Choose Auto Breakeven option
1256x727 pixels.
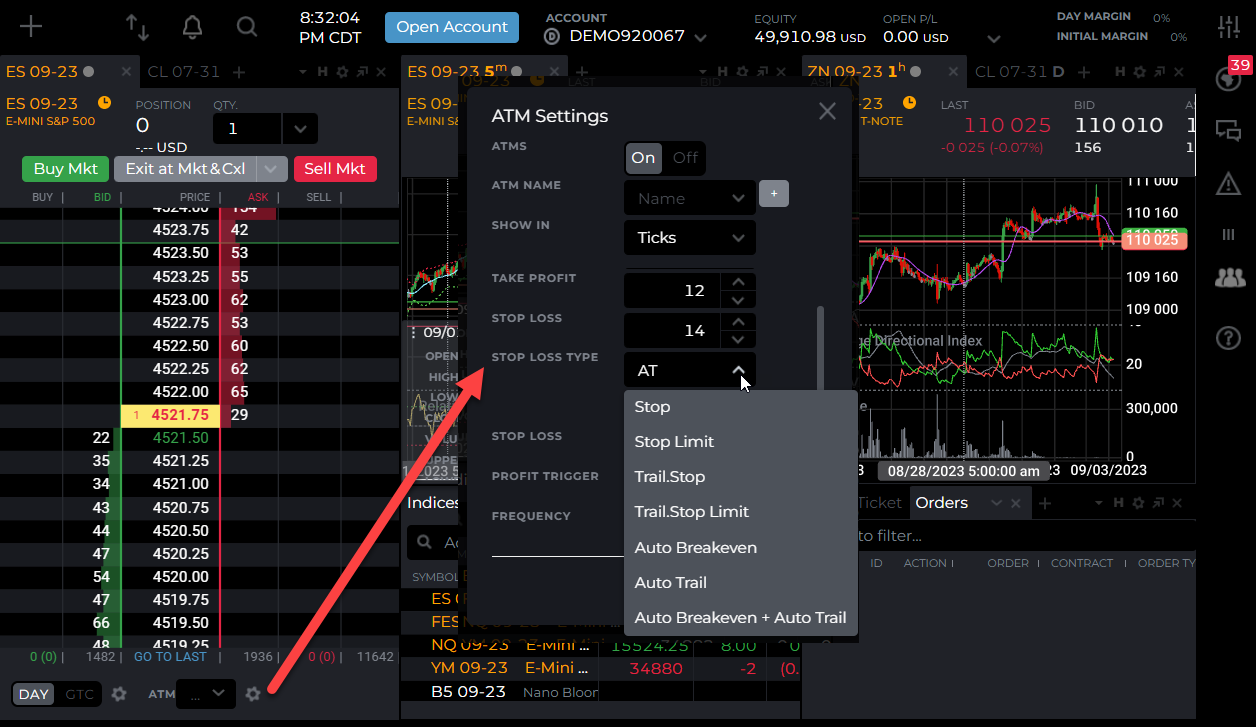point(741,548)
